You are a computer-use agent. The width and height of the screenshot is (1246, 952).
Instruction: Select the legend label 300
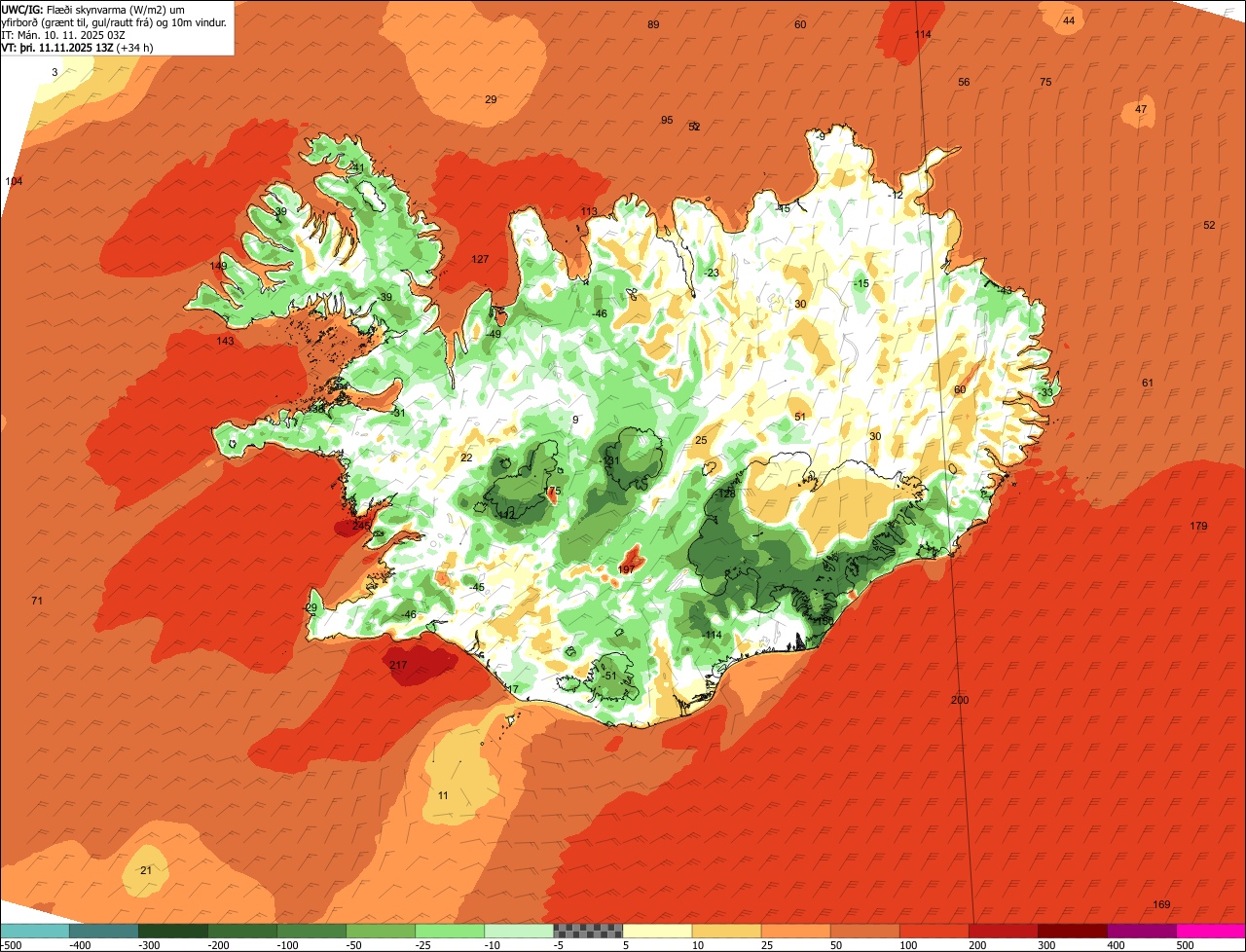coord(1046,945)
